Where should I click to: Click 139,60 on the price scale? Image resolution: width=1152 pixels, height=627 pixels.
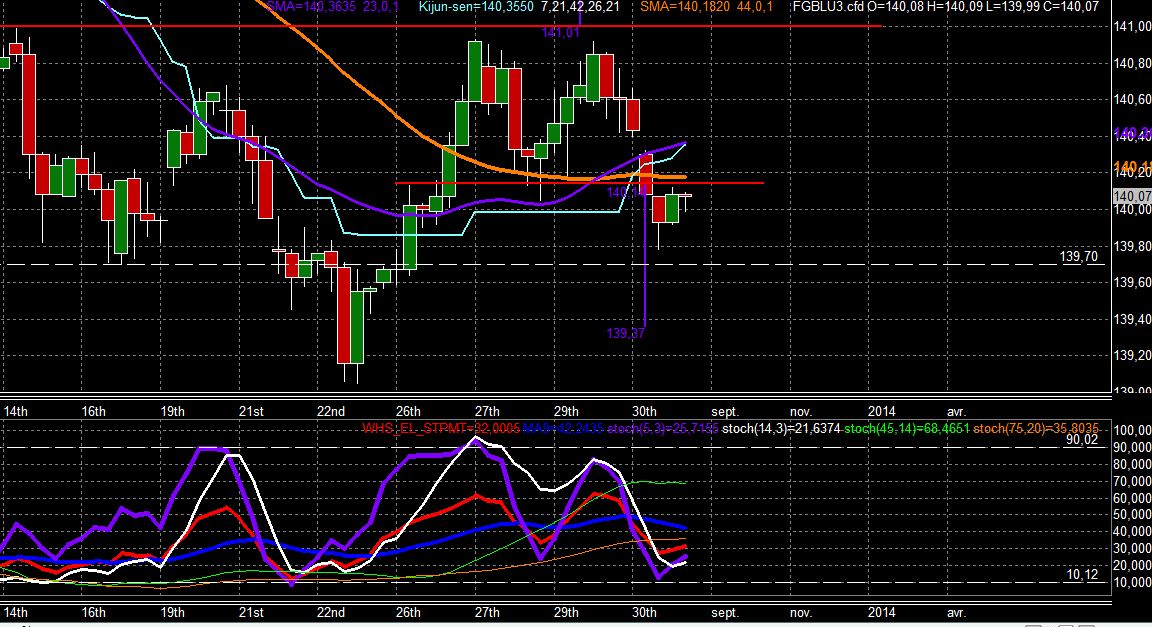tap(1132, 282)
